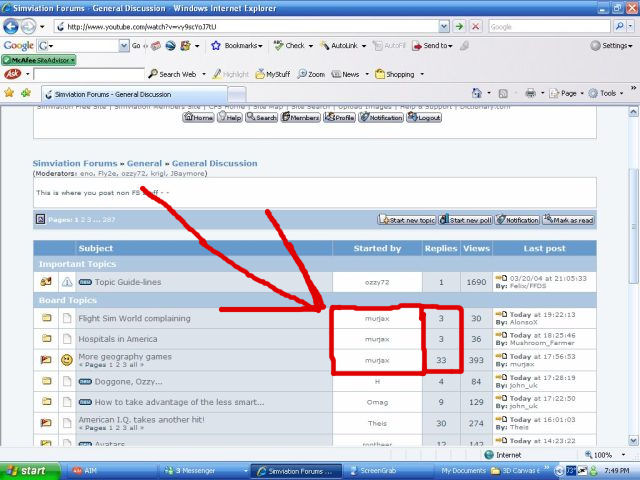This screenshot has width=640, height=480.
Task: Click Start new topic
Action: coord(406,219)
